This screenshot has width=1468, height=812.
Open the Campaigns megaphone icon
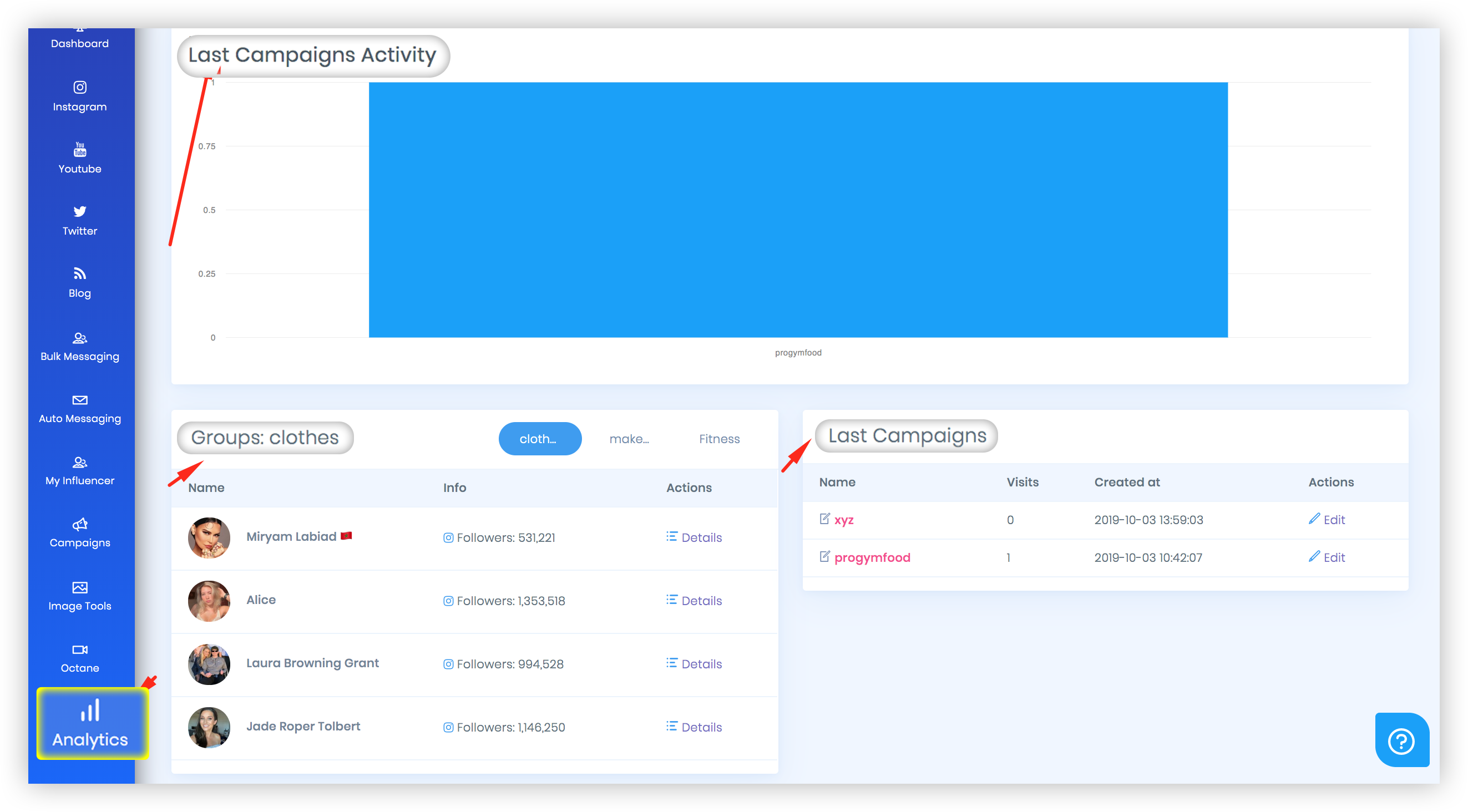(80, 524)
